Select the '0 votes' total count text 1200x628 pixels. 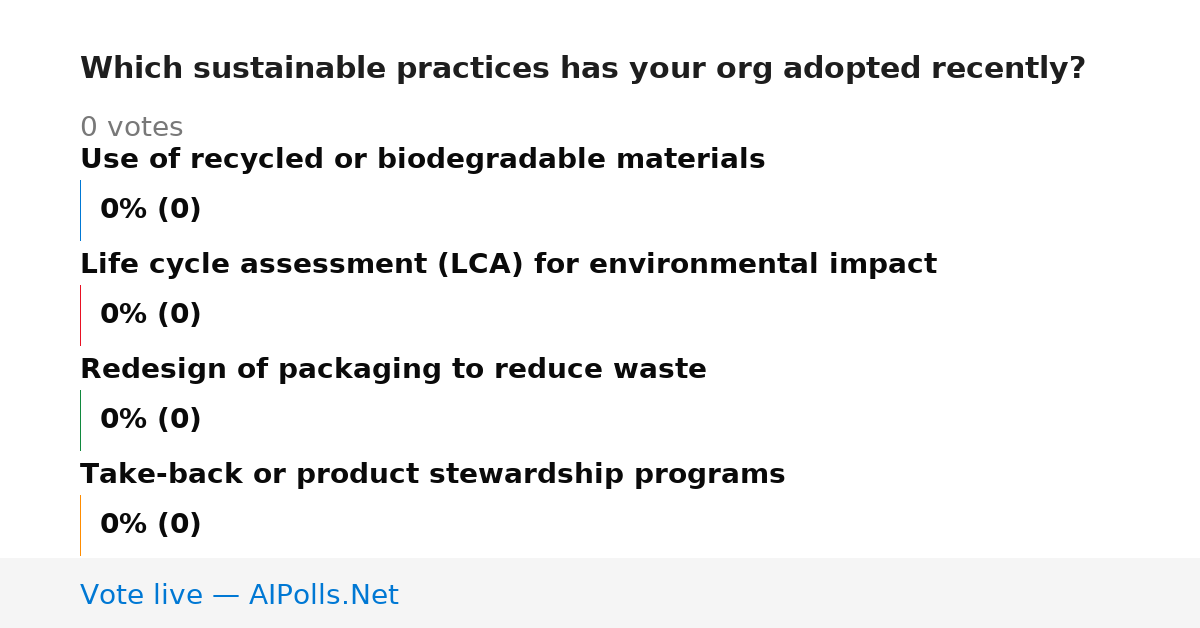tap(131, 128)
